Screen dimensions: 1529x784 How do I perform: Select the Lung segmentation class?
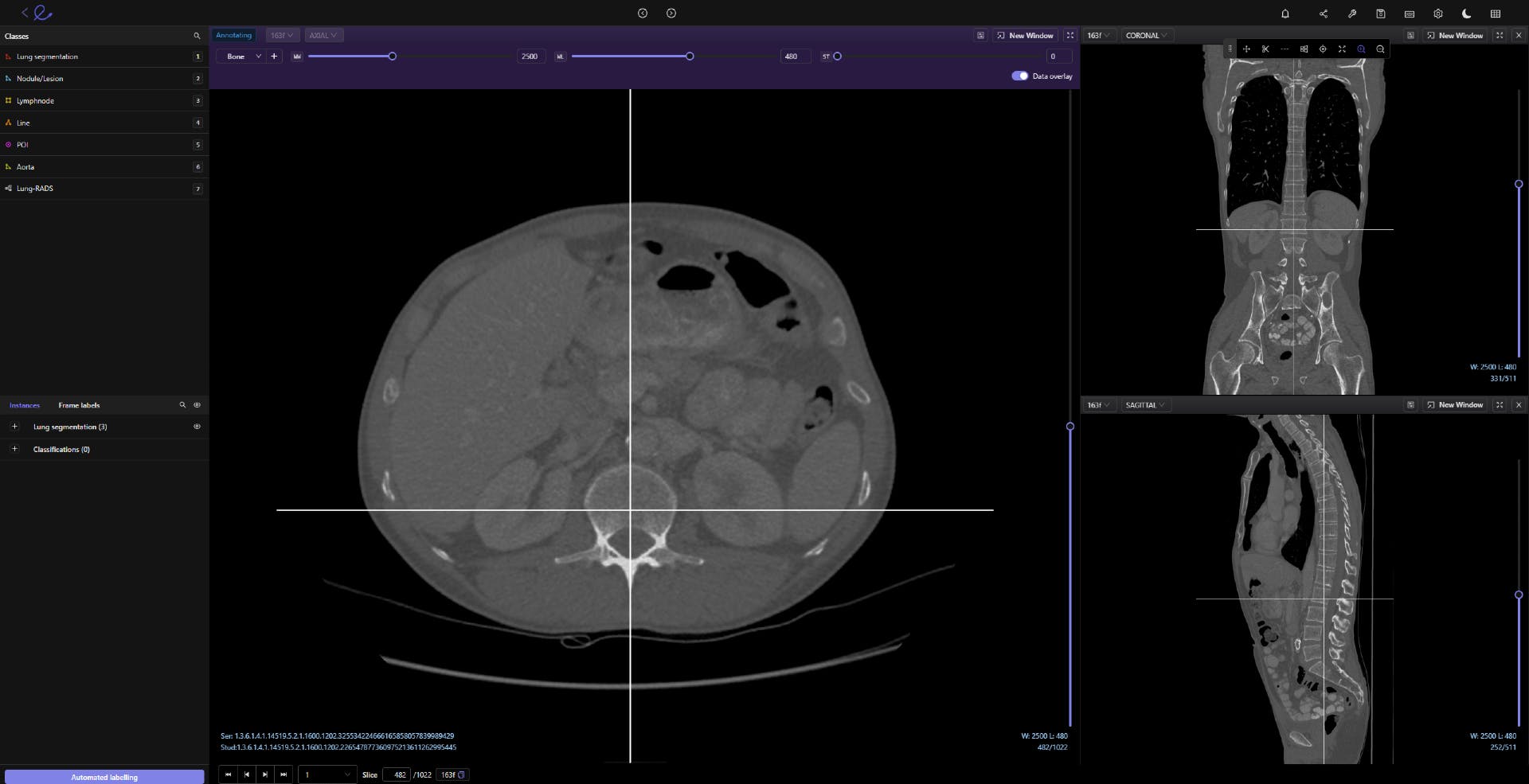point(104,57)
